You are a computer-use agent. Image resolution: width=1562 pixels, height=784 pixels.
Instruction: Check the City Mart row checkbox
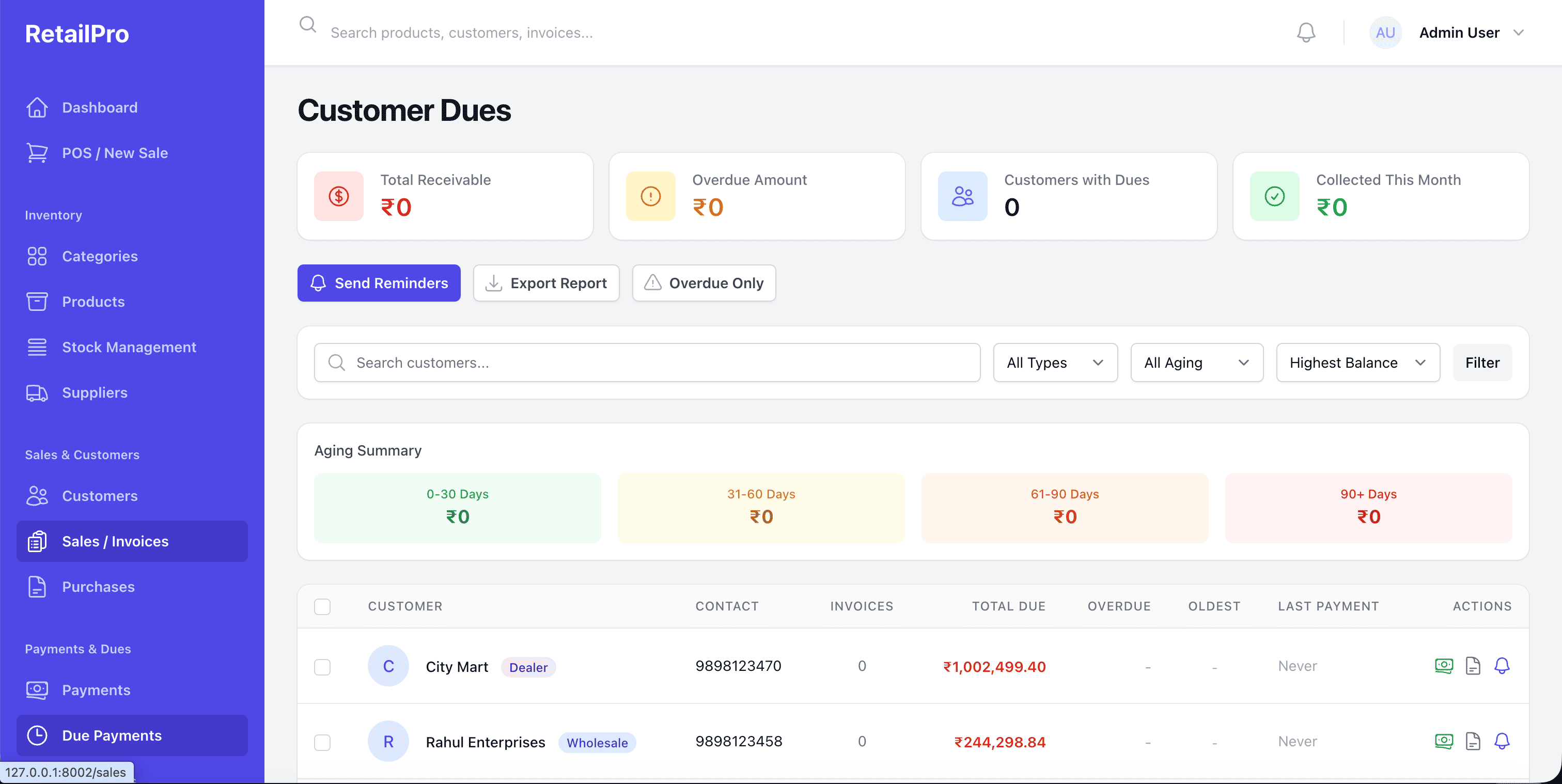pyautogui.click(x=322, y=667)
